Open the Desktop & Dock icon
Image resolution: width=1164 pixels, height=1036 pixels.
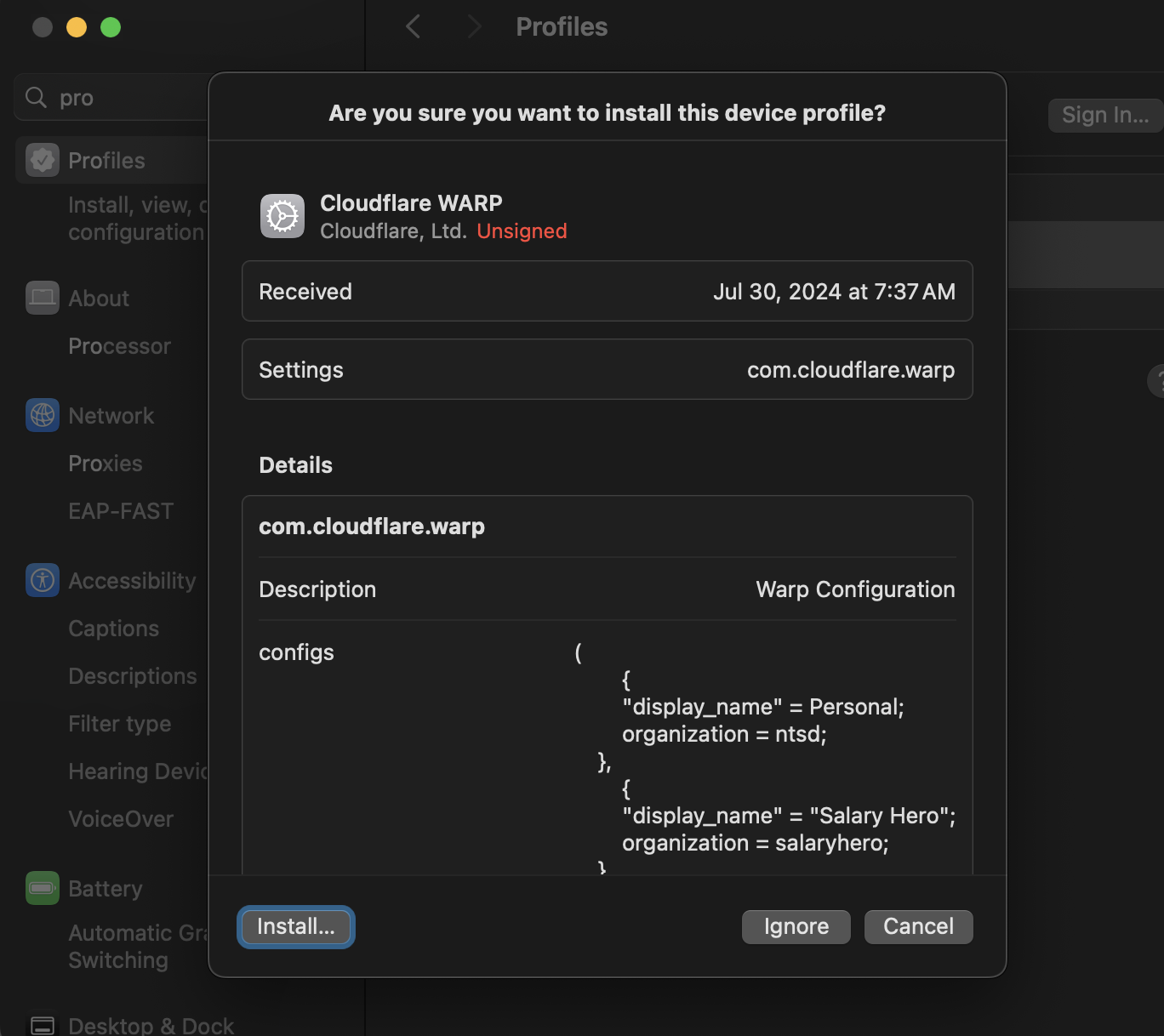click(42, 1023)
